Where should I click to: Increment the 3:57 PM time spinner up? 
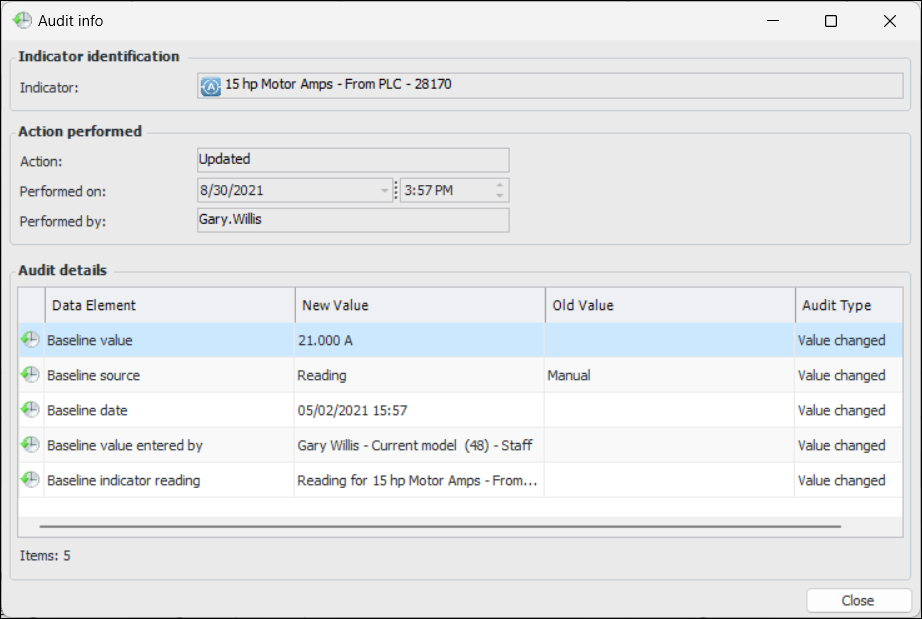coord(500,185)
